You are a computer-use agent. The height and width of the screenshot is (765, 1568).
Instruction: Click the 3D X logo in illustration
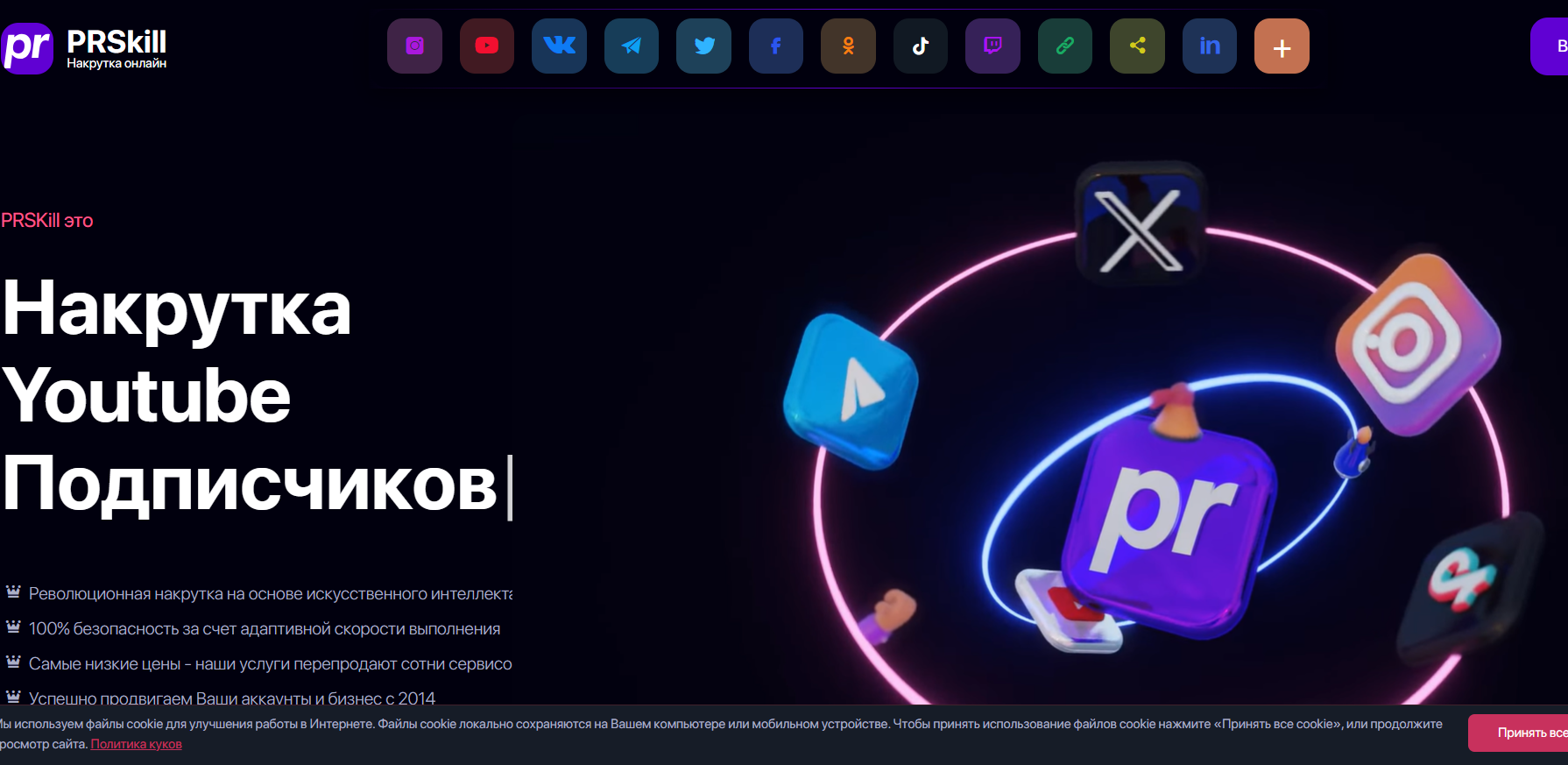coord(1140,225)
